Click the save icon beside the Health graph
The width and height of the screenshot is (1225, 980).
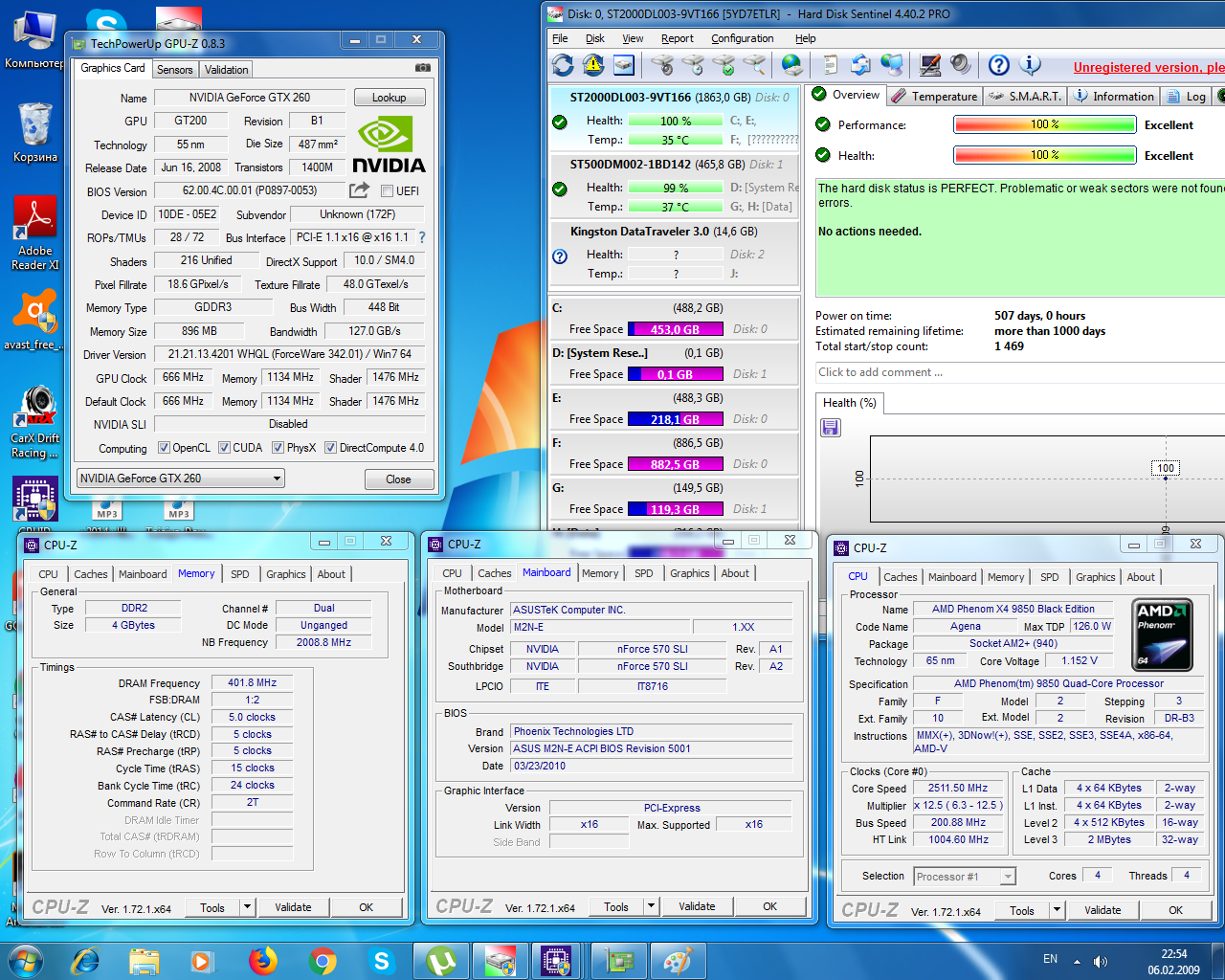831,428
